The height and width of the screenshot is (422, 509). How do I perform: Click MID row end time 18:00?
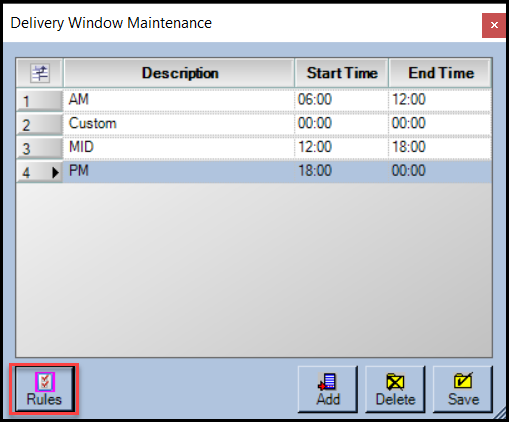pyautogui.click(x=440, y=147)
